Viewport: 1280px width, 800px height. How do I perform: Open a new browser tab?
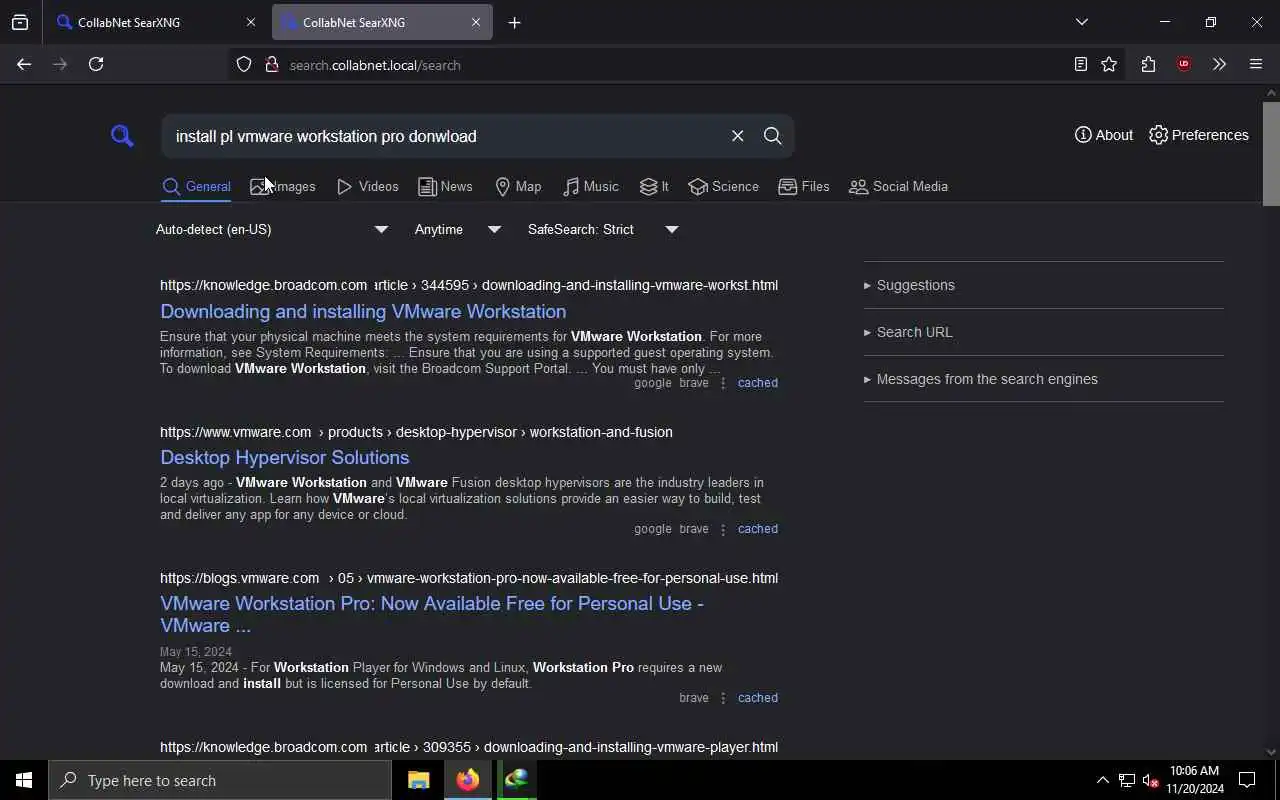pyautogui.click(x=514, y=22)
